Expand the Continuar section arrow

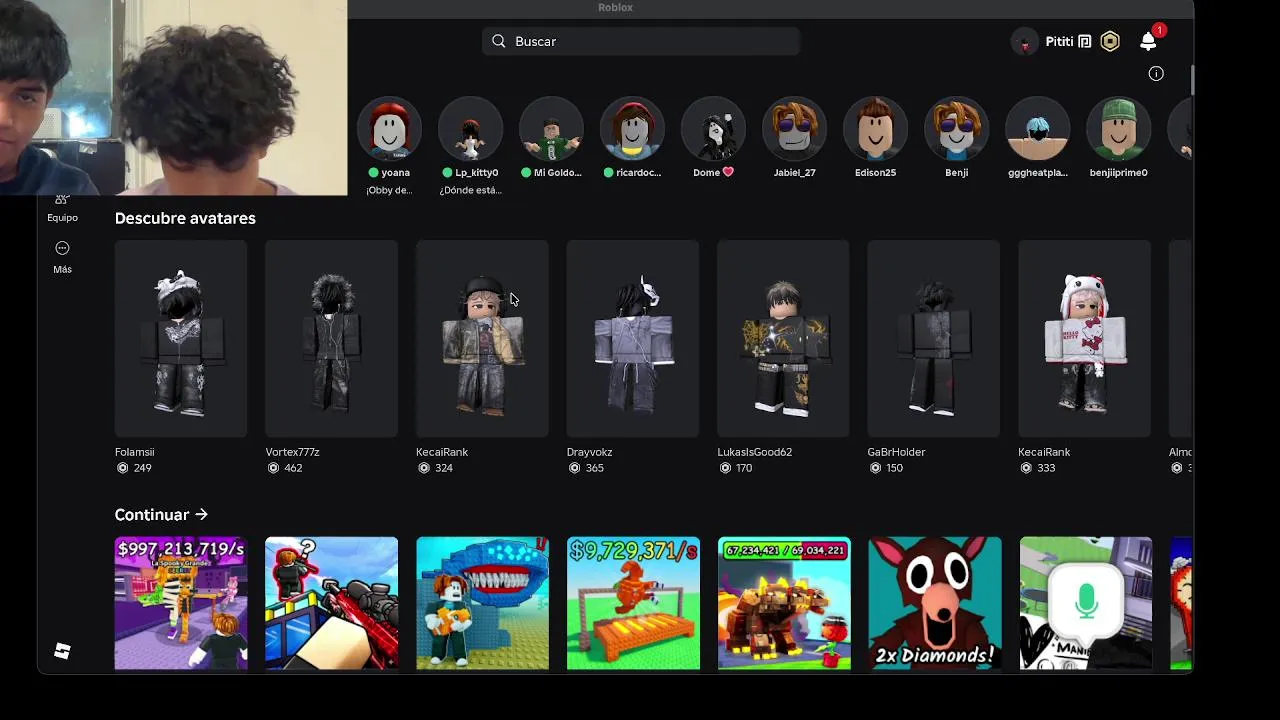click(x=201, y=515)
